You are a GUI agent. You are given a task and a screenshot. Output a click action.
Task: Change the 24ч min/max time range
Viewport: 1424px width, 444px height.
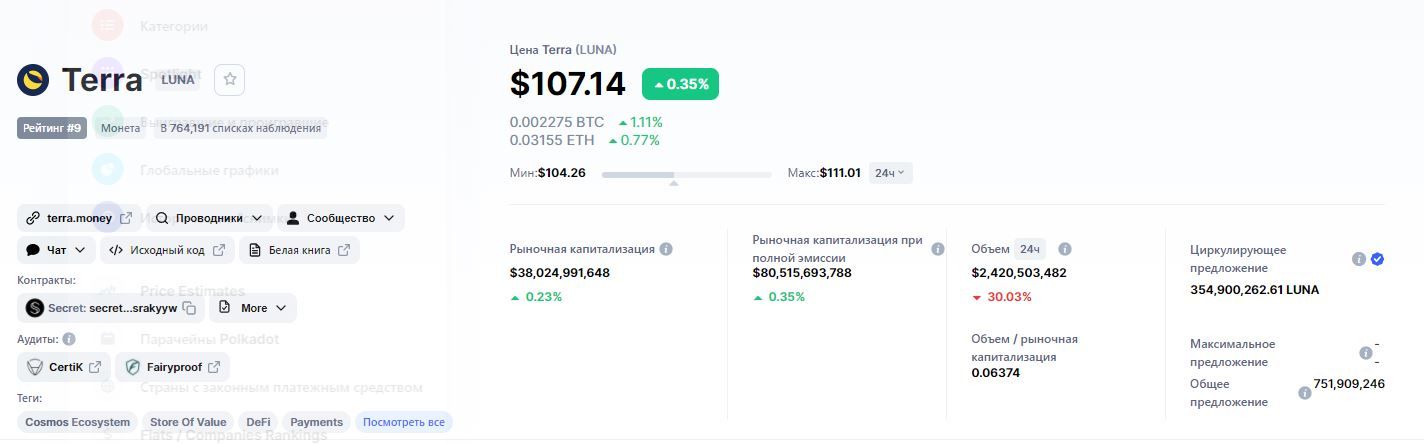coord(890,173)
